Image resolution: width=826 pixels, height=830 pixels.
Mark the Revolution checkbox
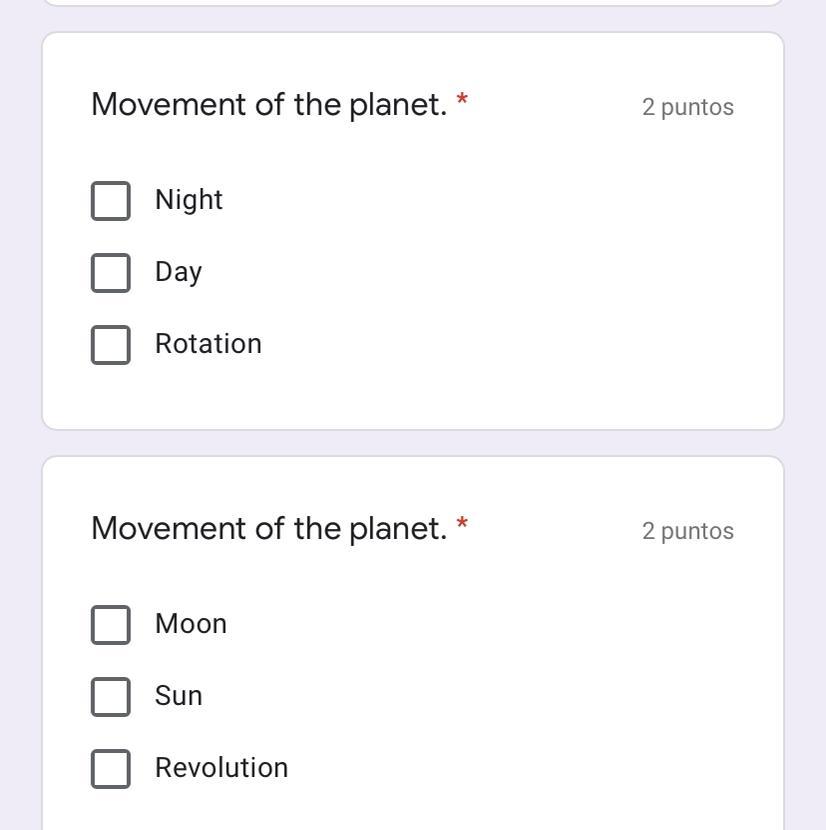(110, 768)
